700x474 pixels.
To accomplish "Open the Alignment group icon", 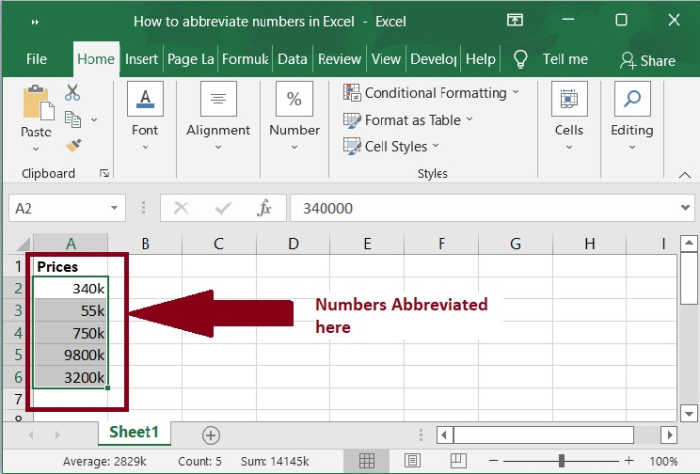I will 218,100.
